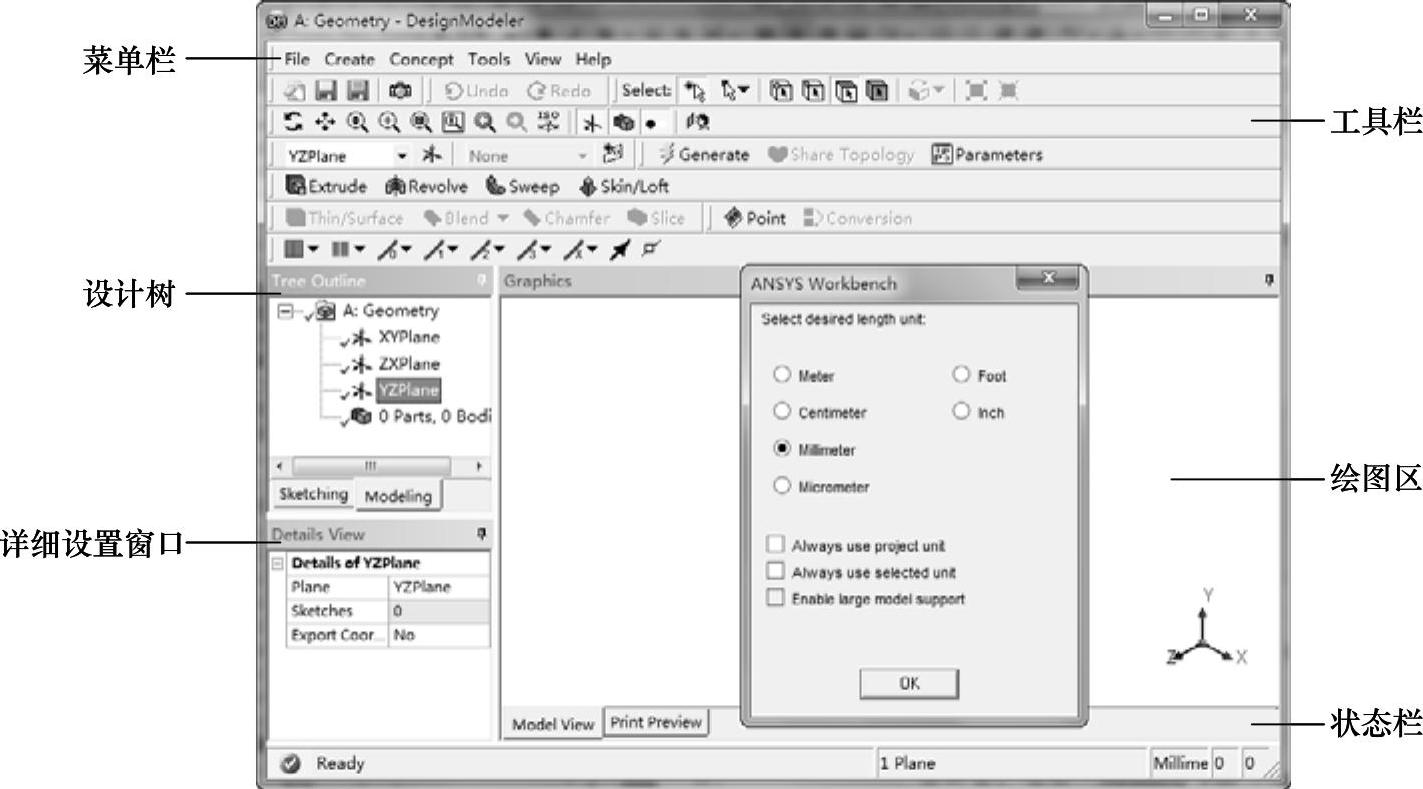Click the ISO isometric view icon
The width and height of the screenshot is (1423, 789).
[546, 123]
